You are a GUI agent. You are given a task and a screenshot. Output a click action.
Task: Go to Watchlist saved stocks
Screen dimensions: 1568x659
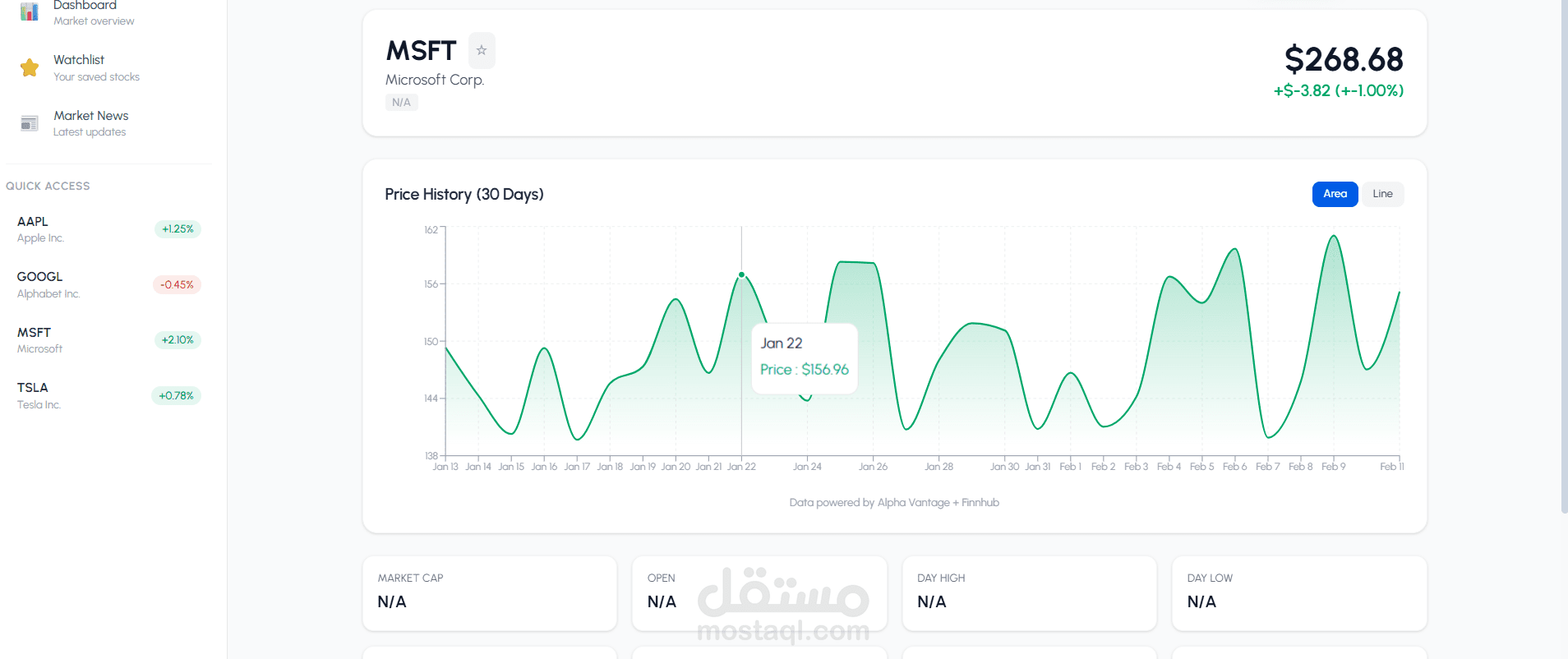(108, 67)
